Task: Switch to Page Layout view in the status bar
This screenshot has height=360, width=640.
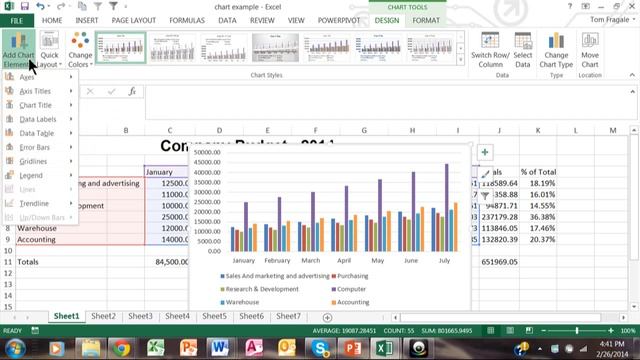Action: [x=510, y=330]
